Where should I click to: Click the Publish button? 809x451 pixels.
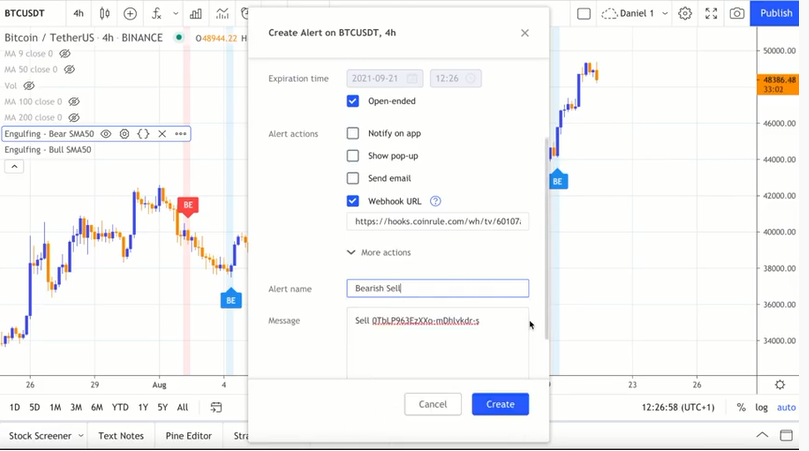[775, 13]
